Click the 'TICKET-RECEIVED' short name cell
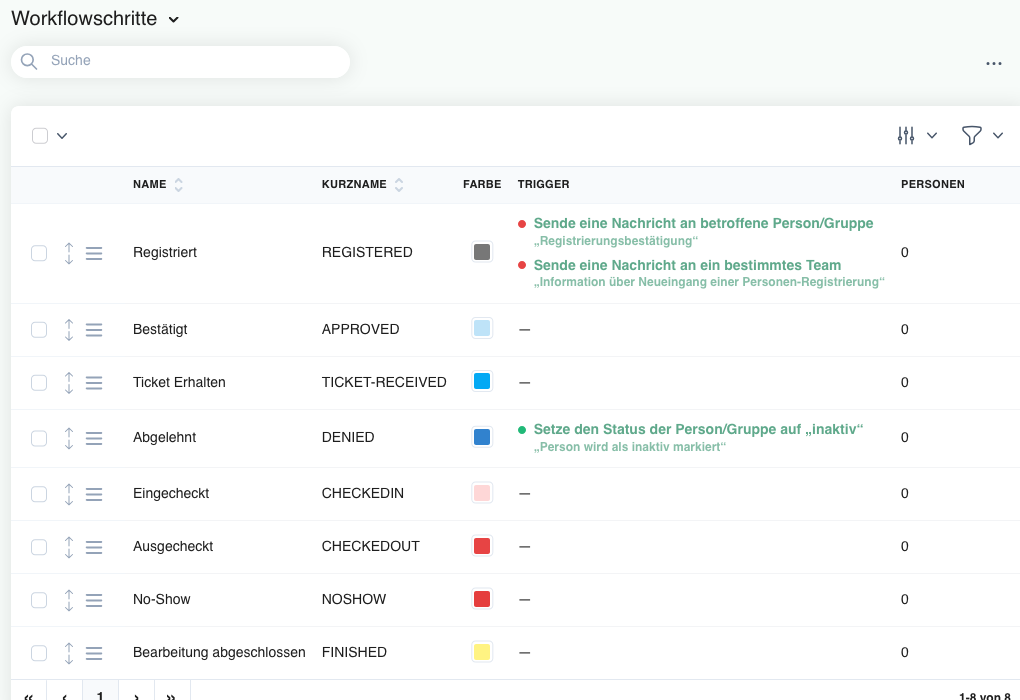Viewport: 1020px width, 700px height. click(384, 383)
